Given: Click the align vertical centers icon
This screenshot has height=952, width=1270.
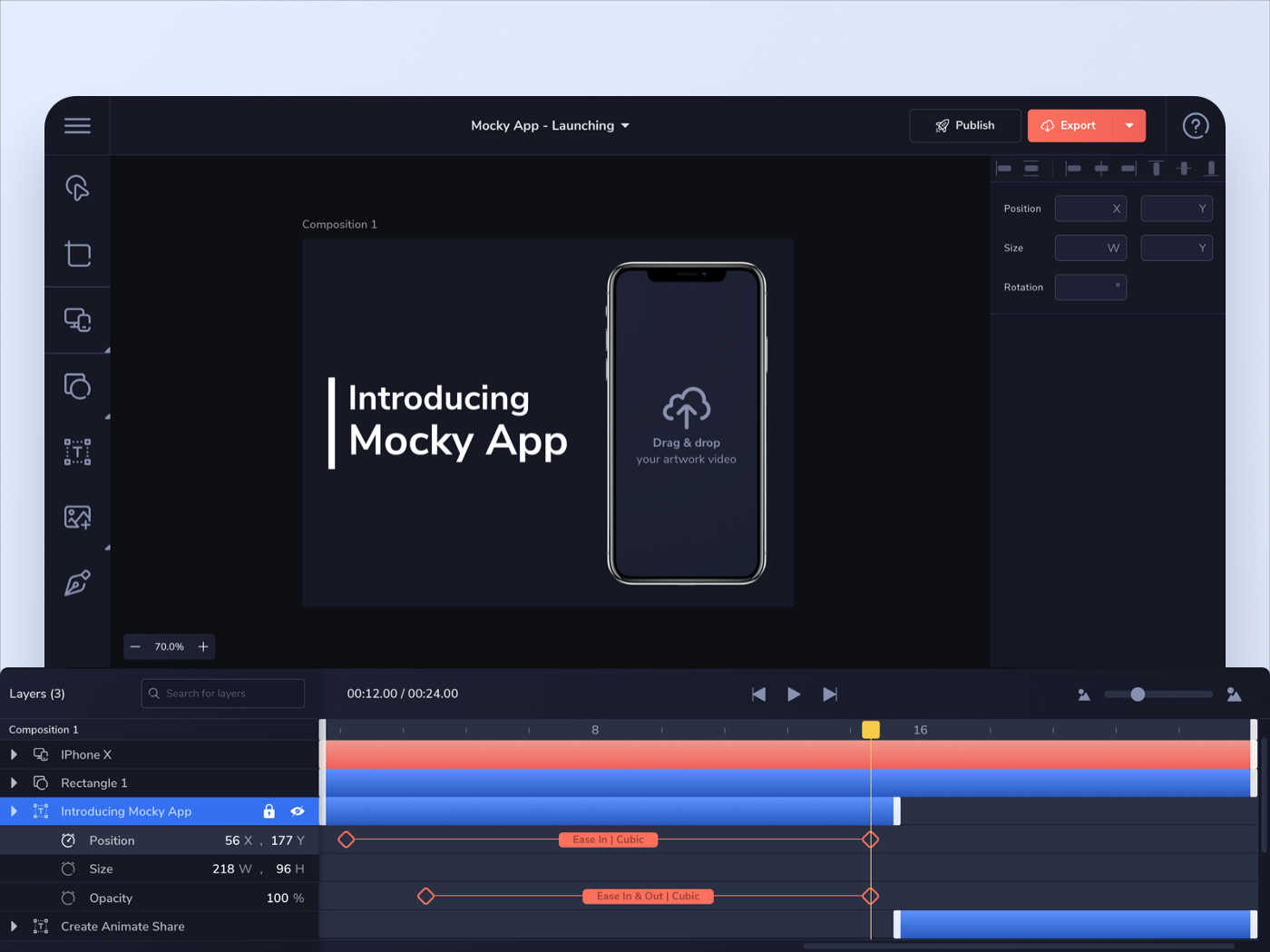Looking at the screenshot, I should click(1184, 169).
